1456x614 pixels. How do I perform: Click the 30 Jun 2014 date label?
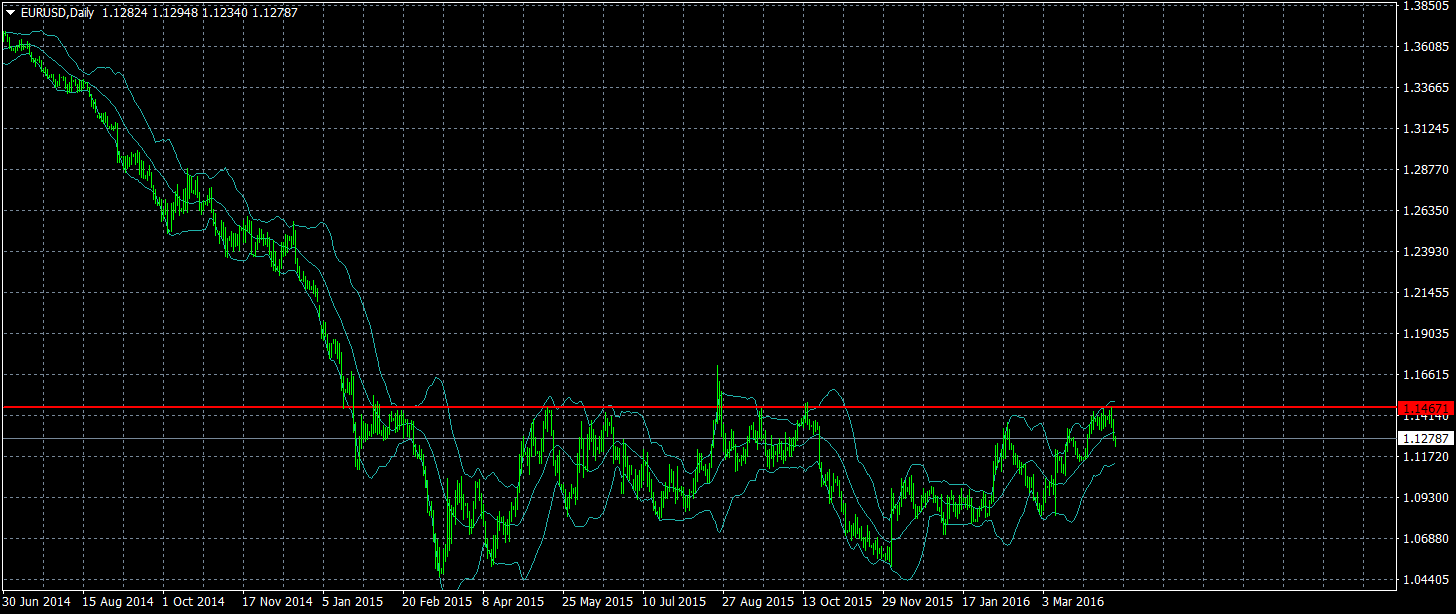37,602
